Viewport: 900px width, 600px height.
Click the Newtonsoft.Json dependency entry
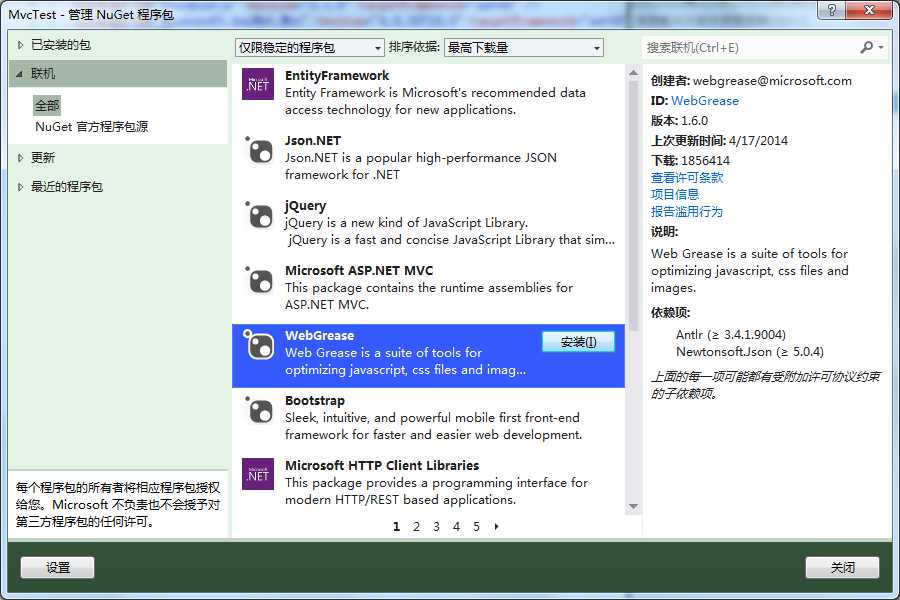tap(750, 351)
